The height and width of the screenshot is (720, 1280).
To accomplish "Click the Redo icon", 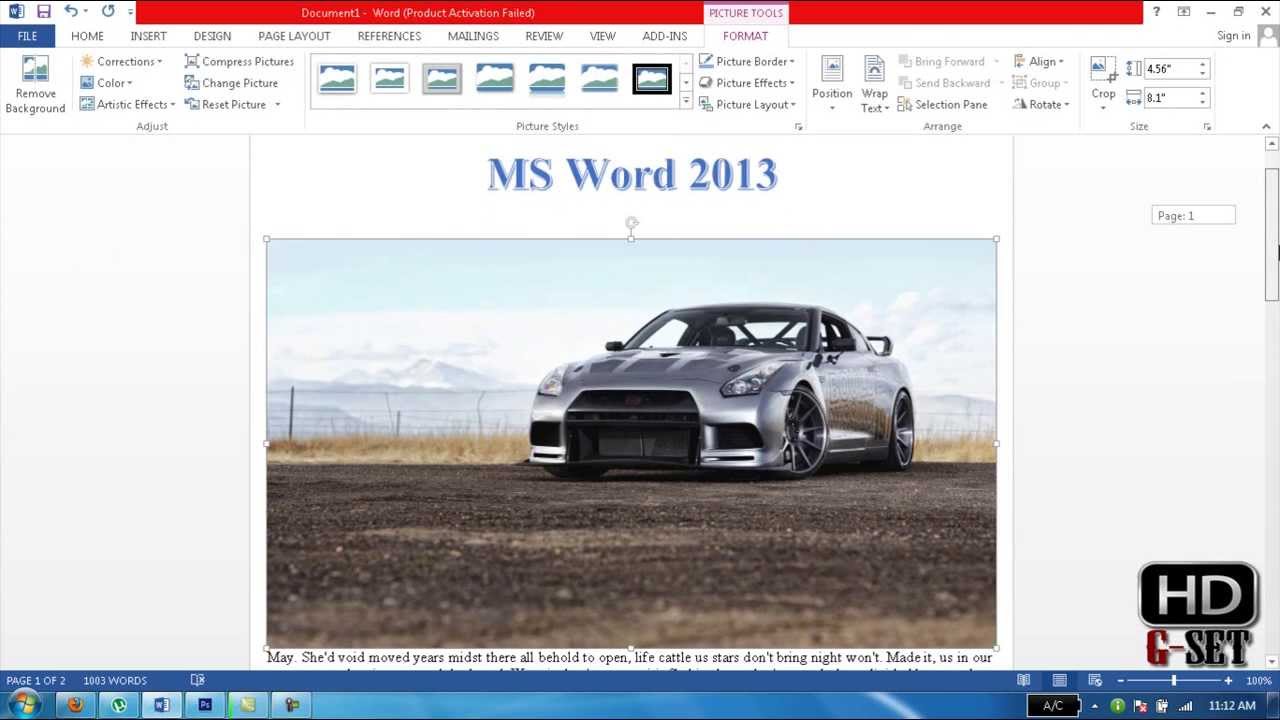I will pos(108,12).
